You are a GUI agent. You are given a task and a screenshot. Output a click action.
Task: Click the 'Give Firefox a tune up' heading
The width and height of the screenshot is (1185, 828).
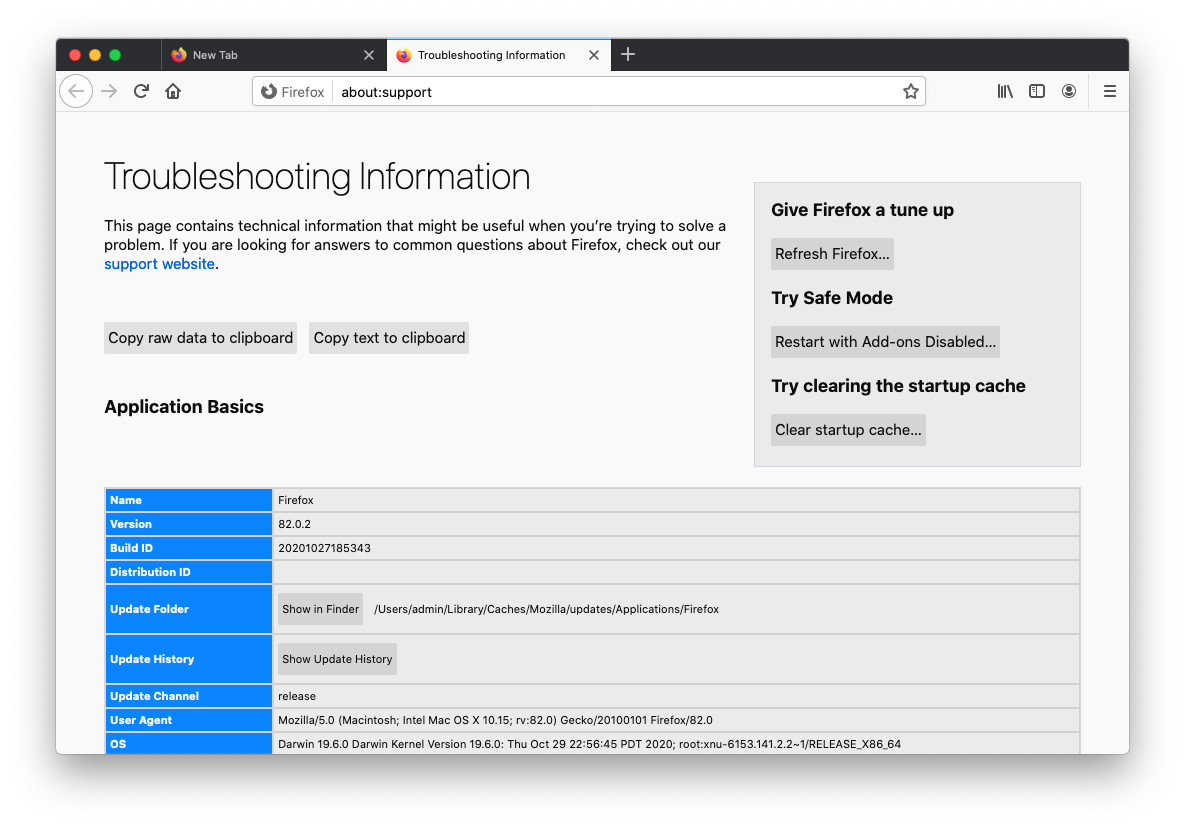click(862, 210)
